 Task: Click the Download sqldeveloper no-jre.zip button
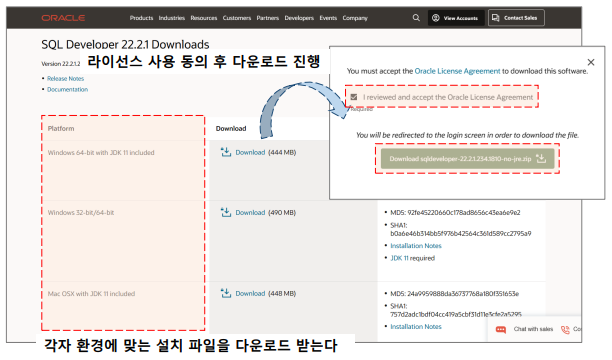[467, 159]
